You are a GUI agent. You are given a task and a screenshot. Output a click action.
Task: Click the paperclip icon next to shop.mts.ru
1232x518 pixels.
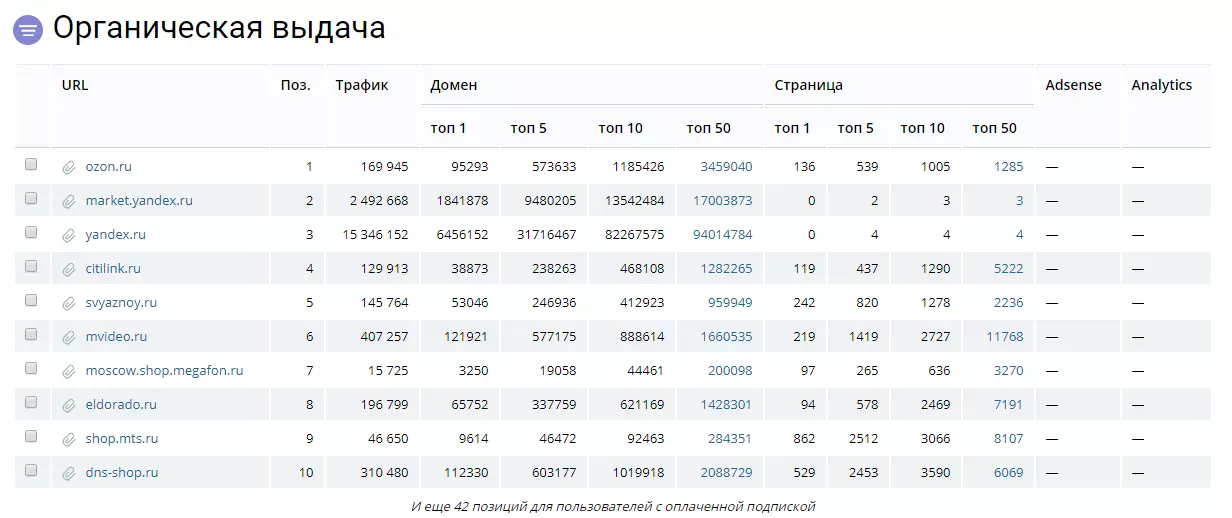tap(69, 439)
